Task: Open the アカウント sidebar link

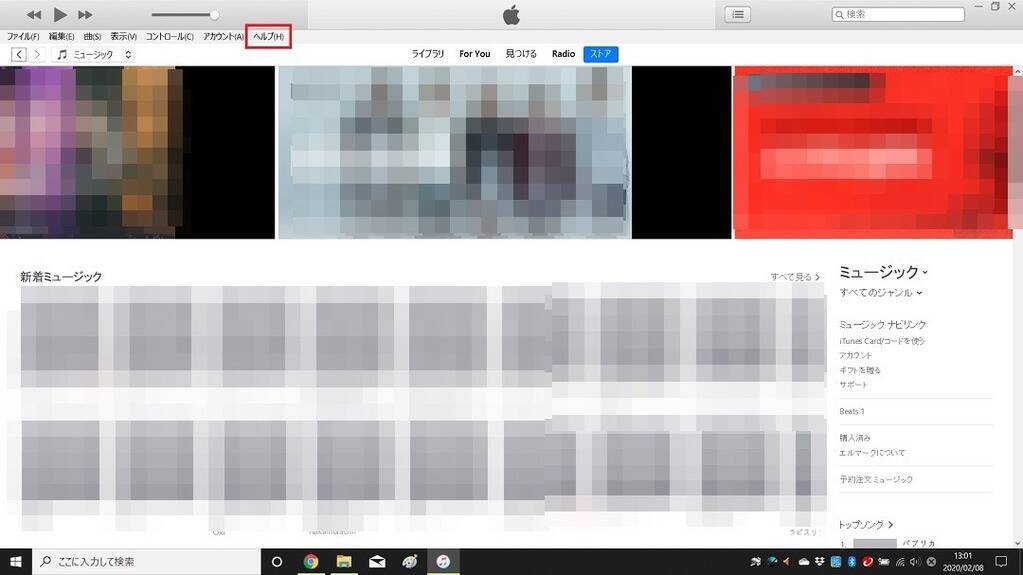Action: (855, 356)
